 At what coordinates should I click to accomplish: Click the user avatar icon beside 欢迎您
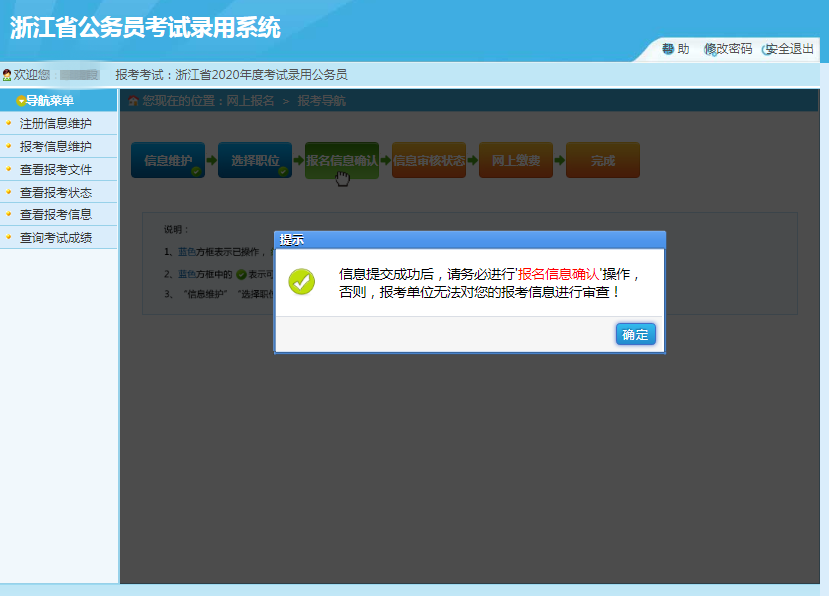click(7, 75)
